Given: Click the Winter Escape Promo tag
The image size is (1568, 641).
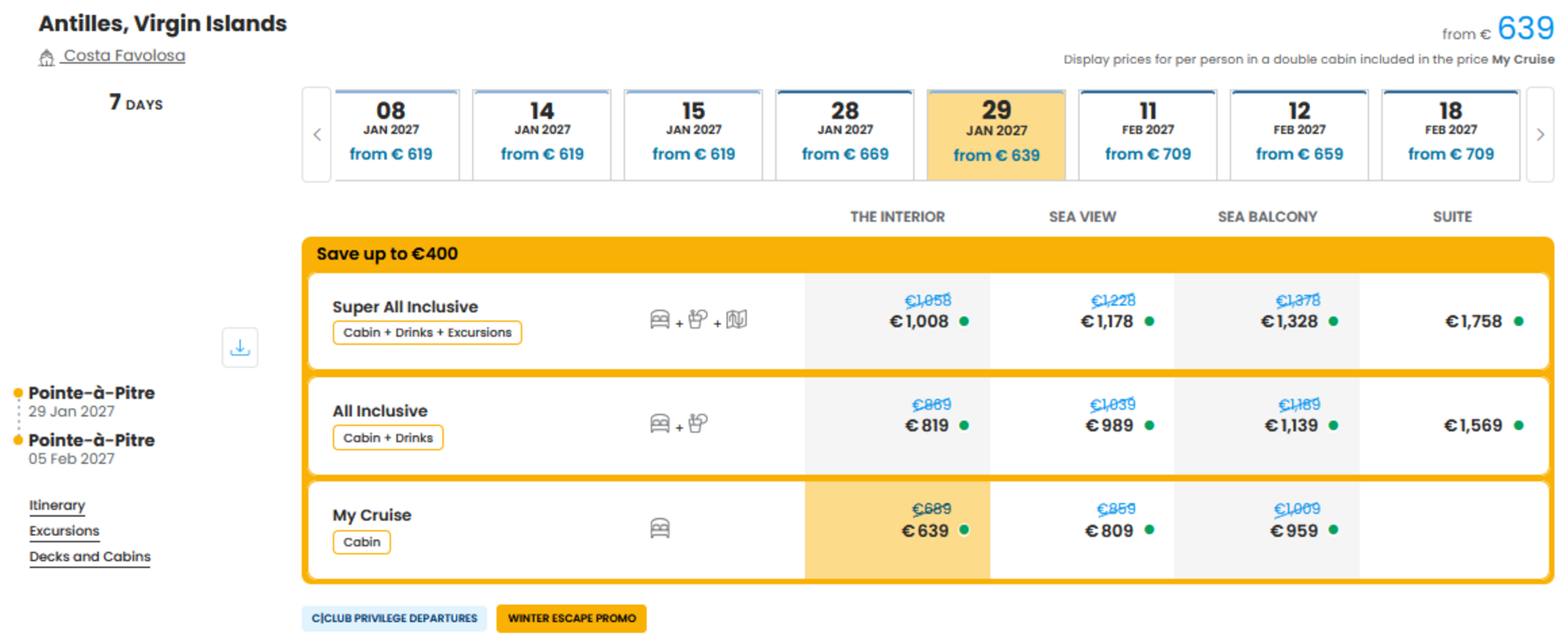Looking at the screenshot, I should [x=572, y=619].
